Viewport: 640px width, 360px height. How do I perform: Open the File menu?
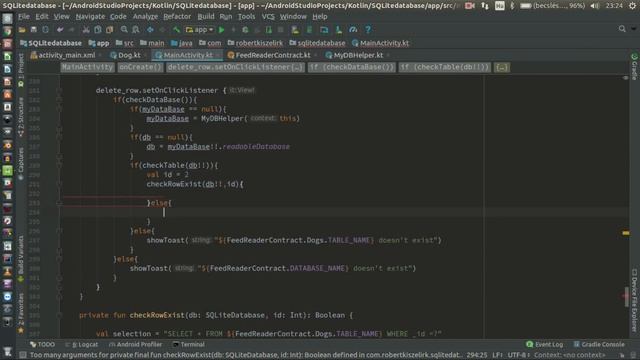tap(24, 17)
